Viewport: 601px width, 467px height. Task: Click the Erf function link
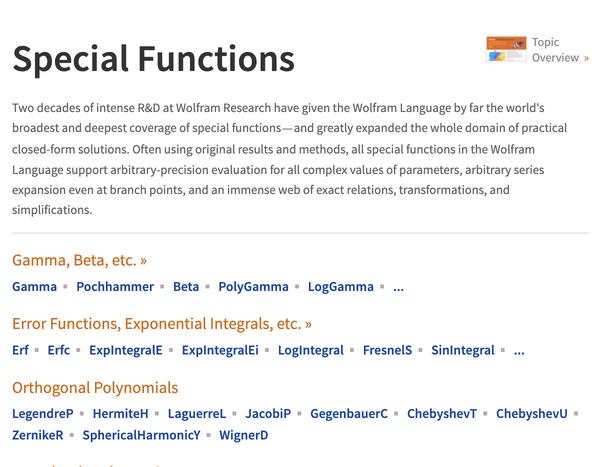pyautogui.click(x=20, y=351)
